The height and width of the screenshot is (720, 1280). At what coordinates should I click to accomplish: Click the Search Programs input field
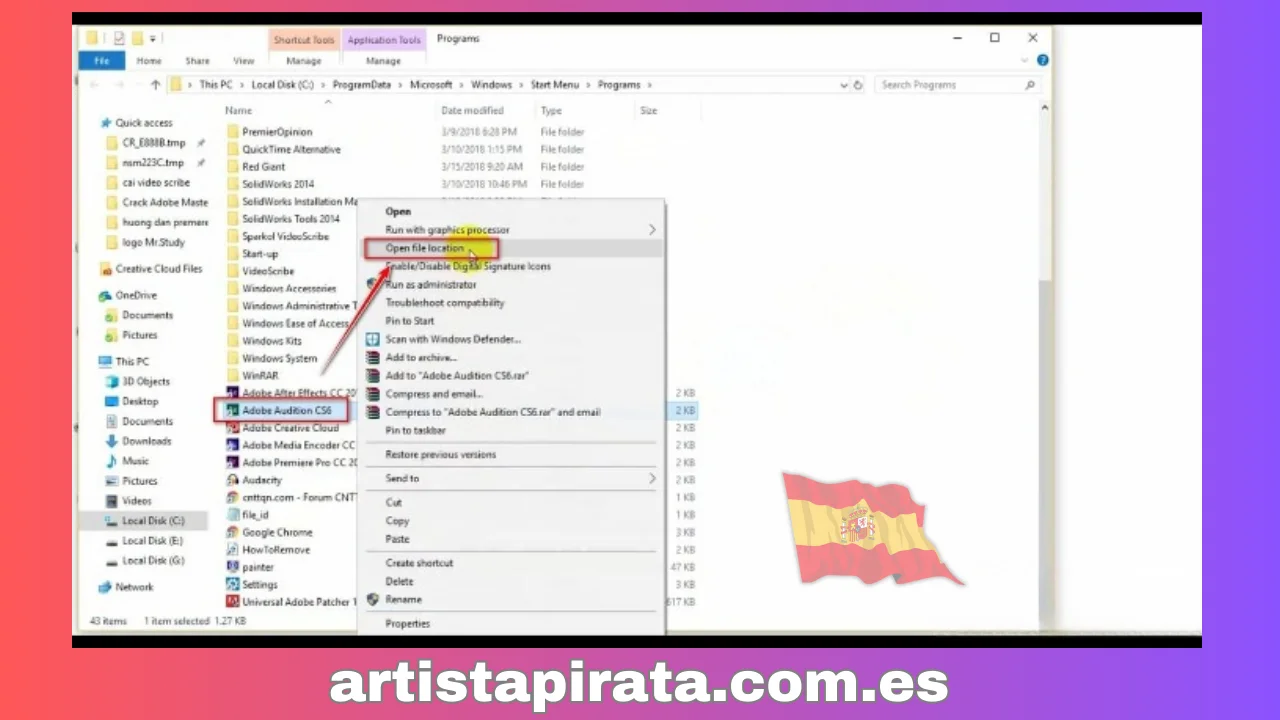(957, 85)
